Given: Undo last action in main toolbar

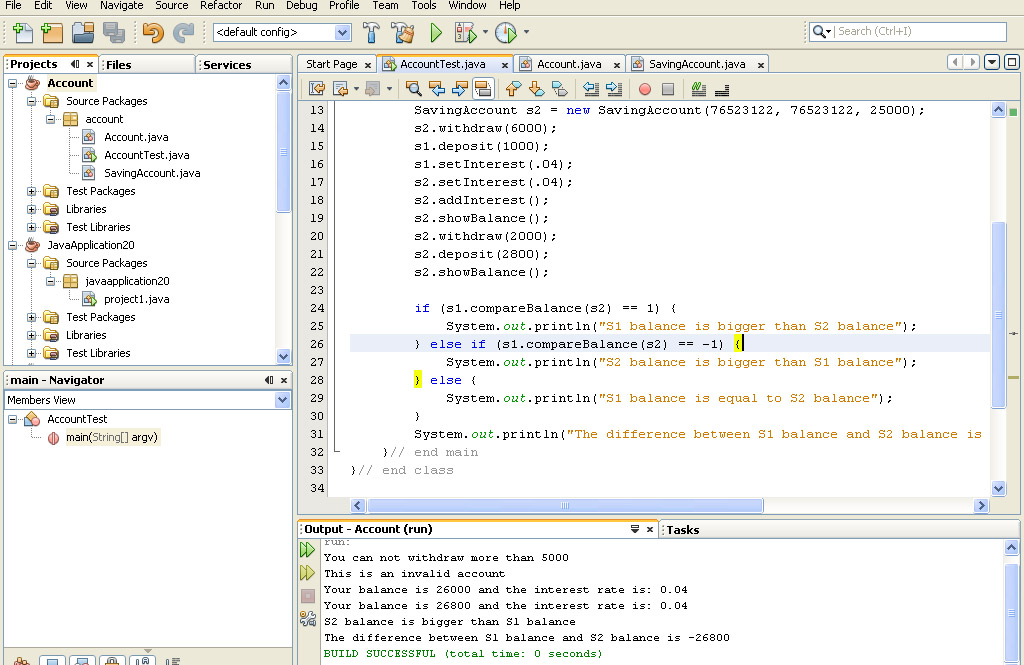Looking at the screenshot, I should point(153,33).
